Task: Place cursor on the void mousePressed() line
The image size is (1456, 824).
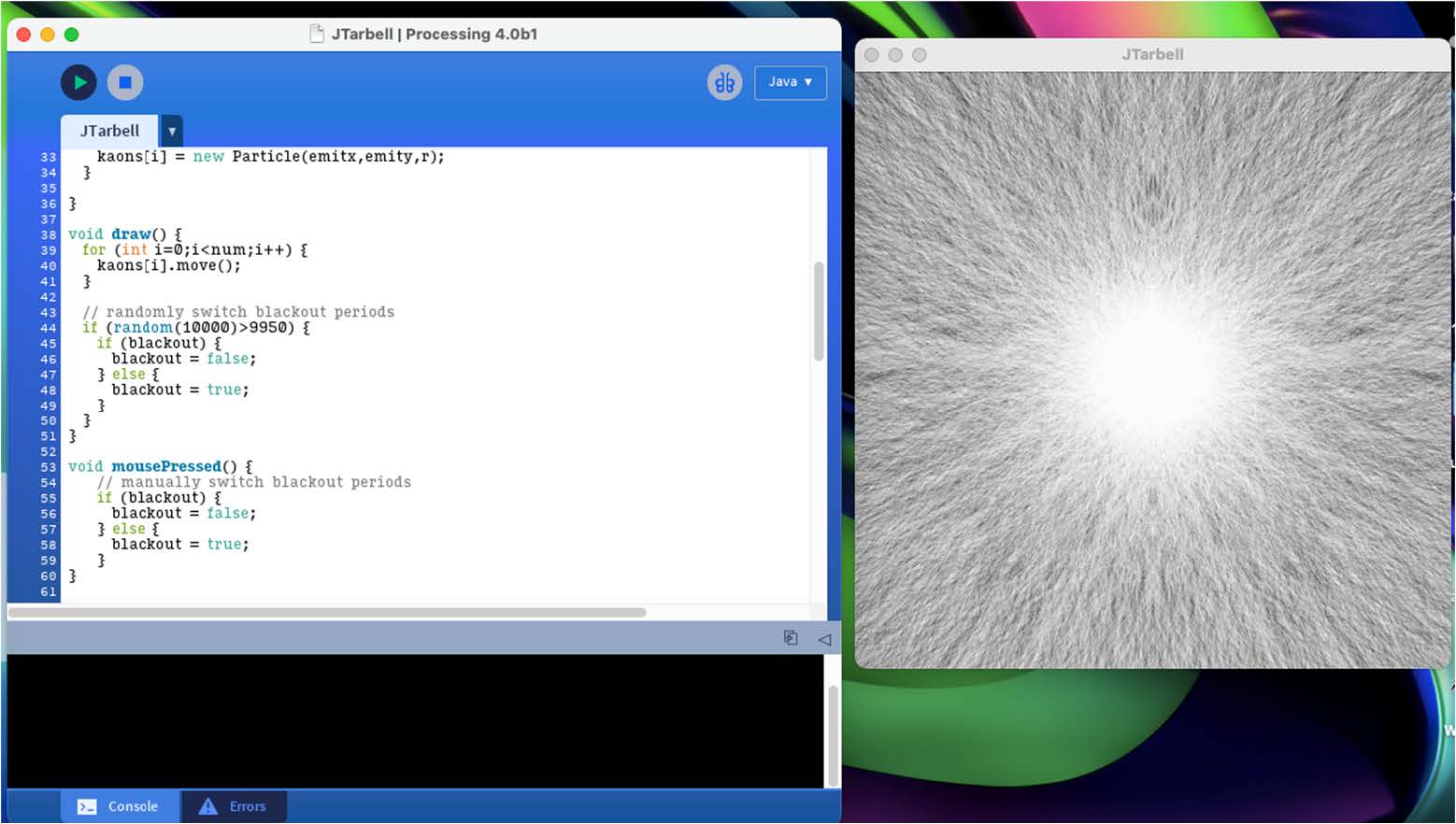Action: point(159,466)
